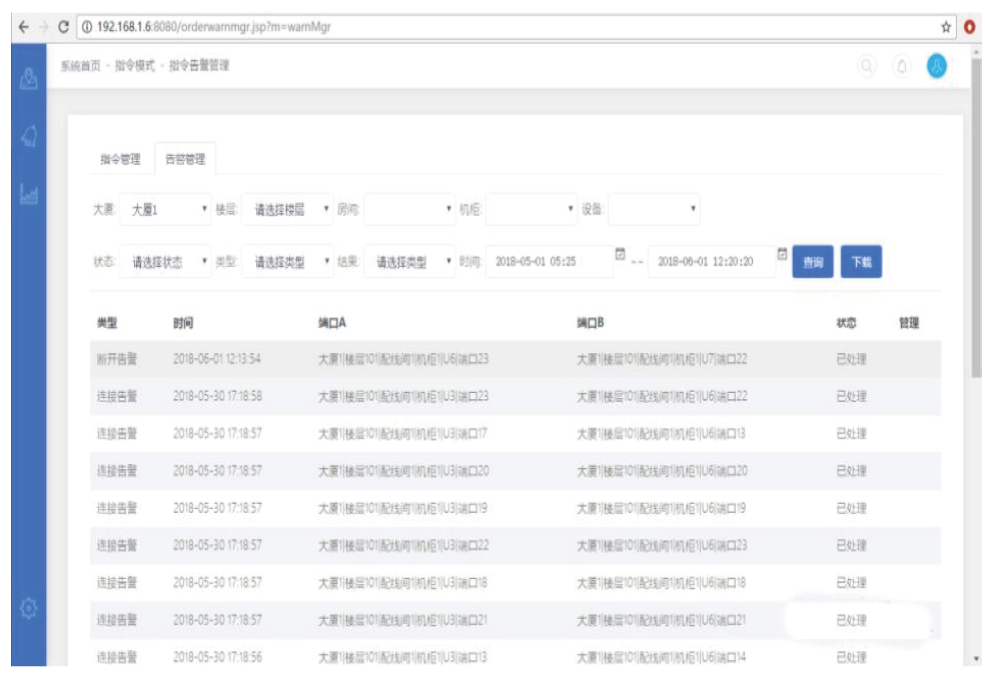Open the 请选择状态 status dropdown
This screenshot has height=685, width=985.
pos(165,262)
